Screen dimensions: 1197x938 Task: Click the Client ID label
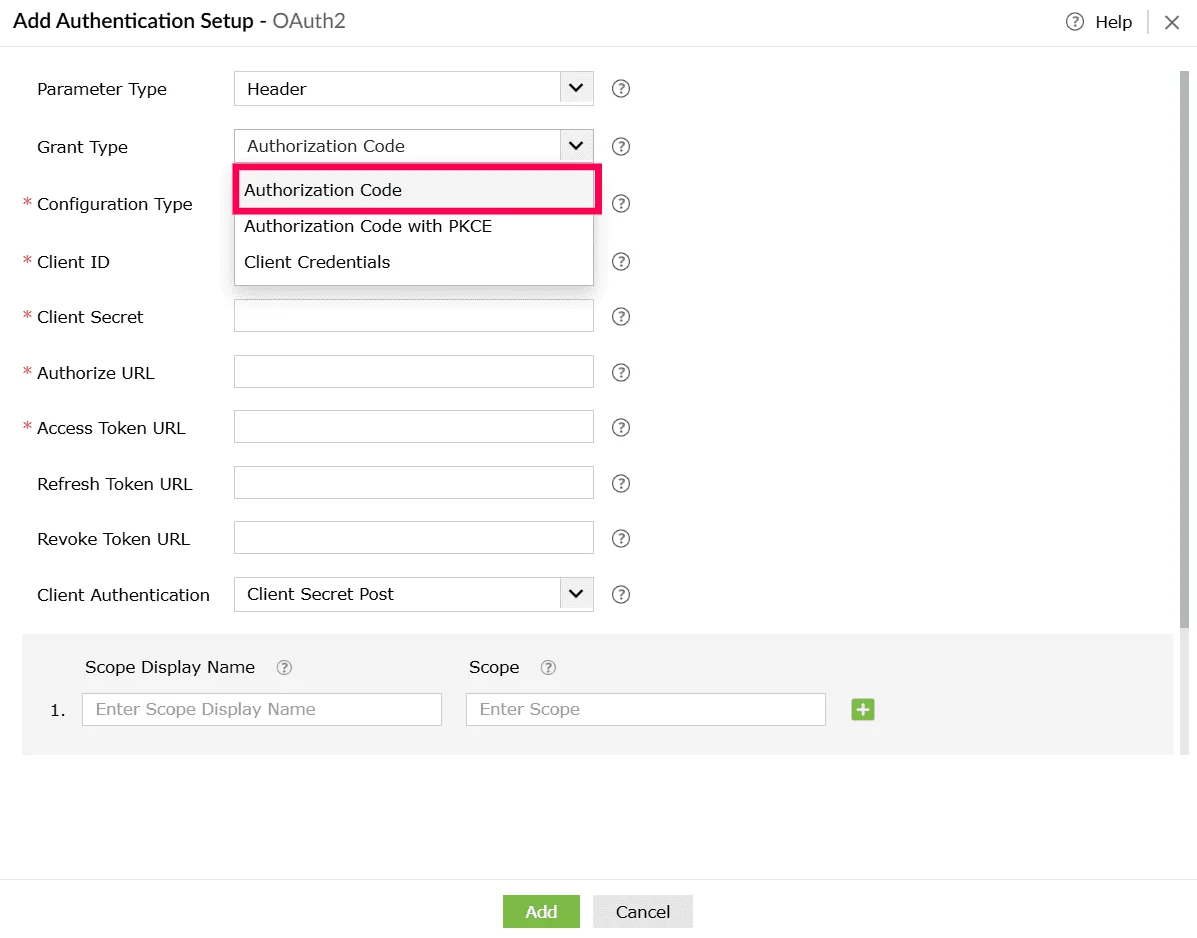(73, 263)
